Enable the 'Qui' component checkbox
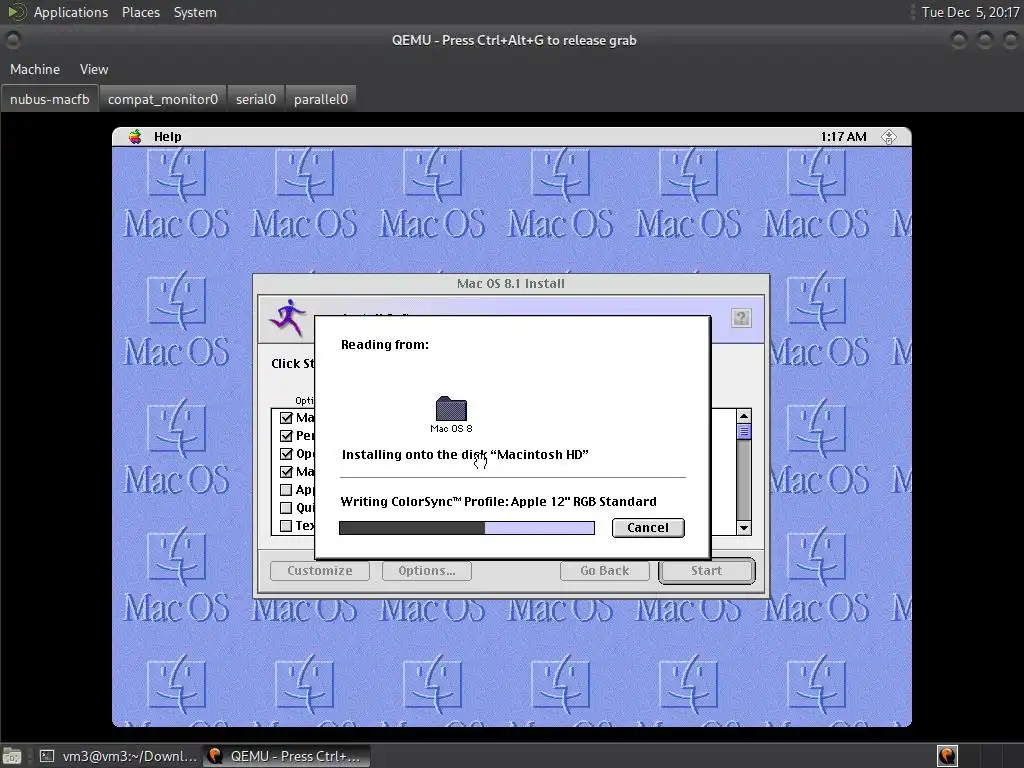 click(286, 507)
